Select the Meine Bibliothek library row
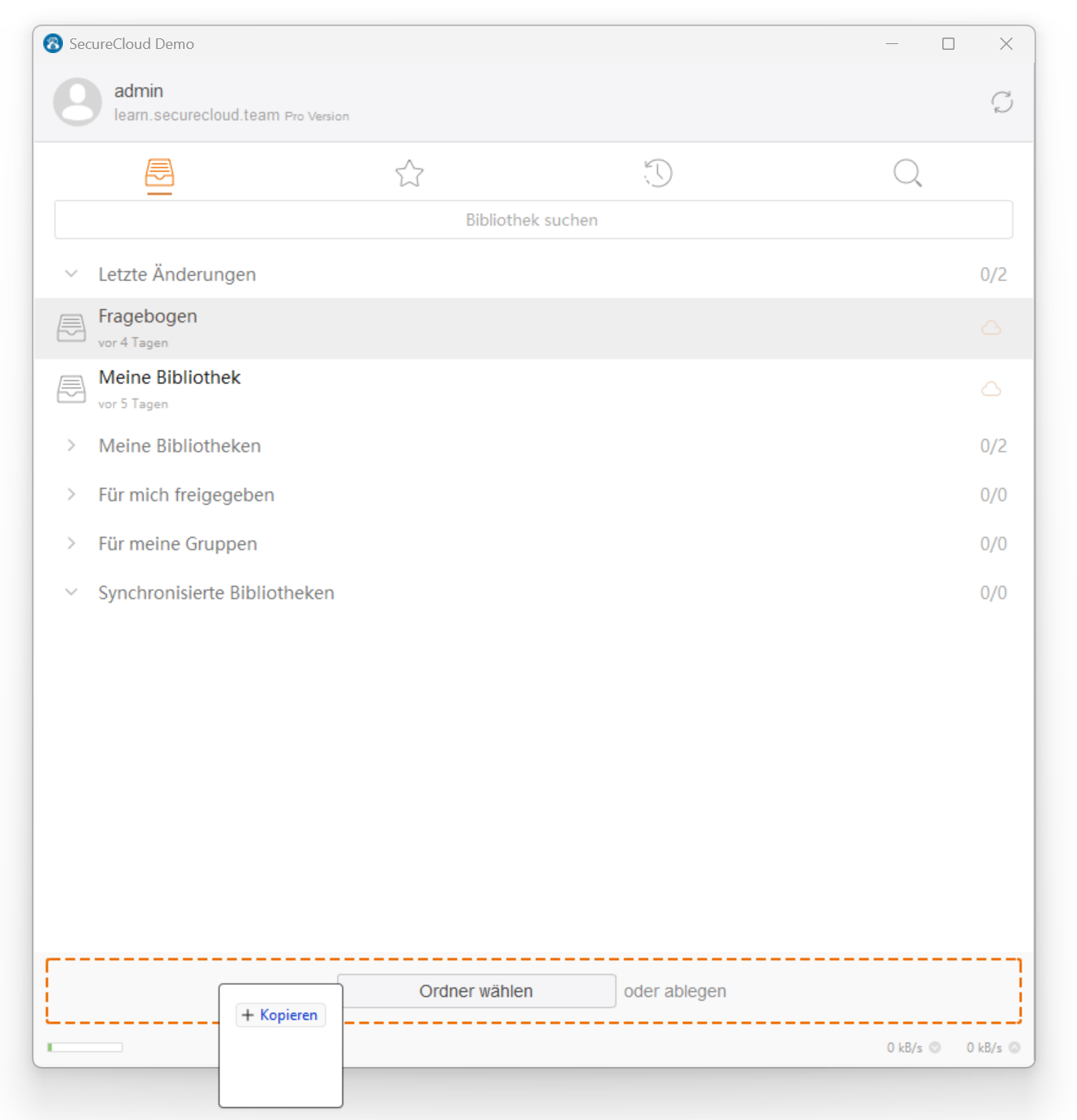 pos(533,389)
